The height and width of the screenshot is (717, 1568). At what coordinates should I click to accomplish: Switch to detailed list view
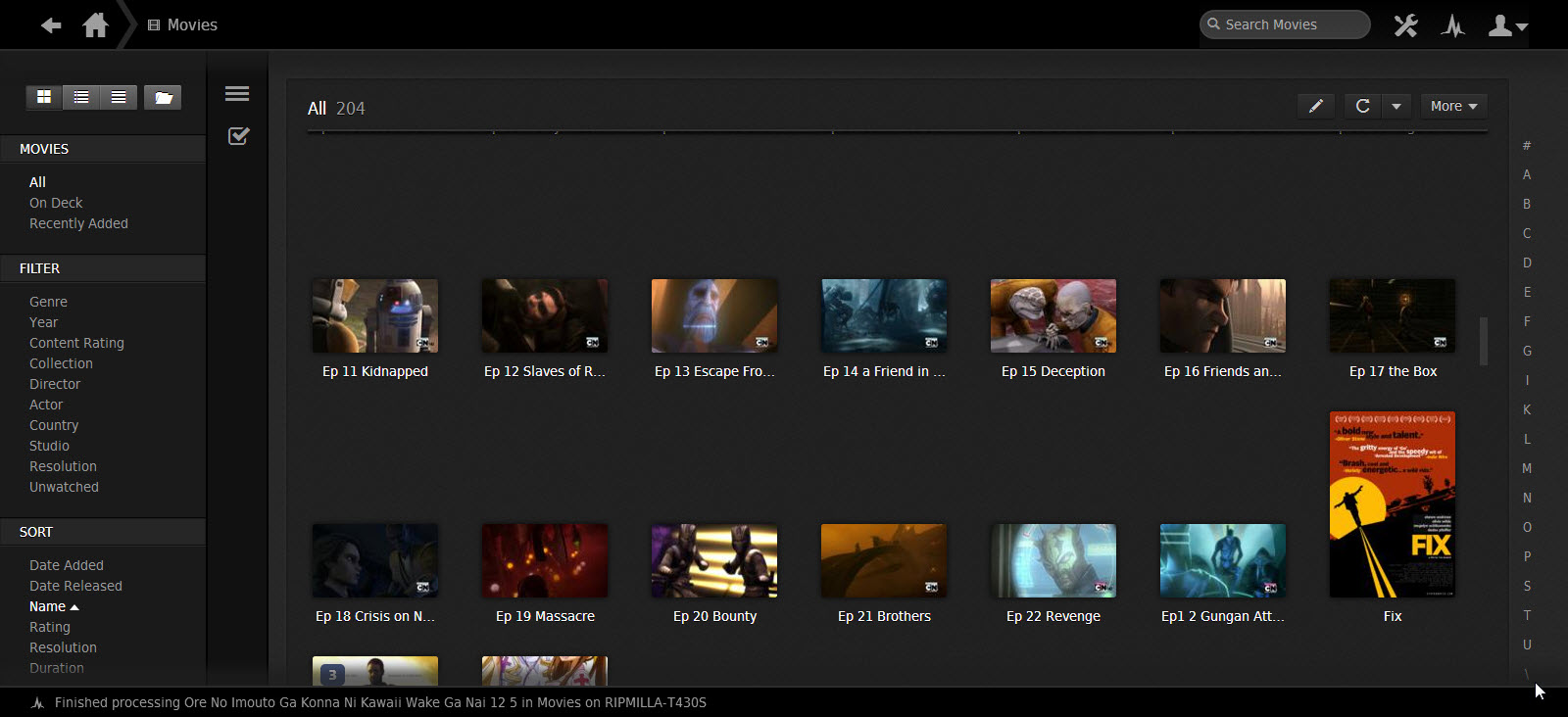pyautogui.click(x=81, y=97)
